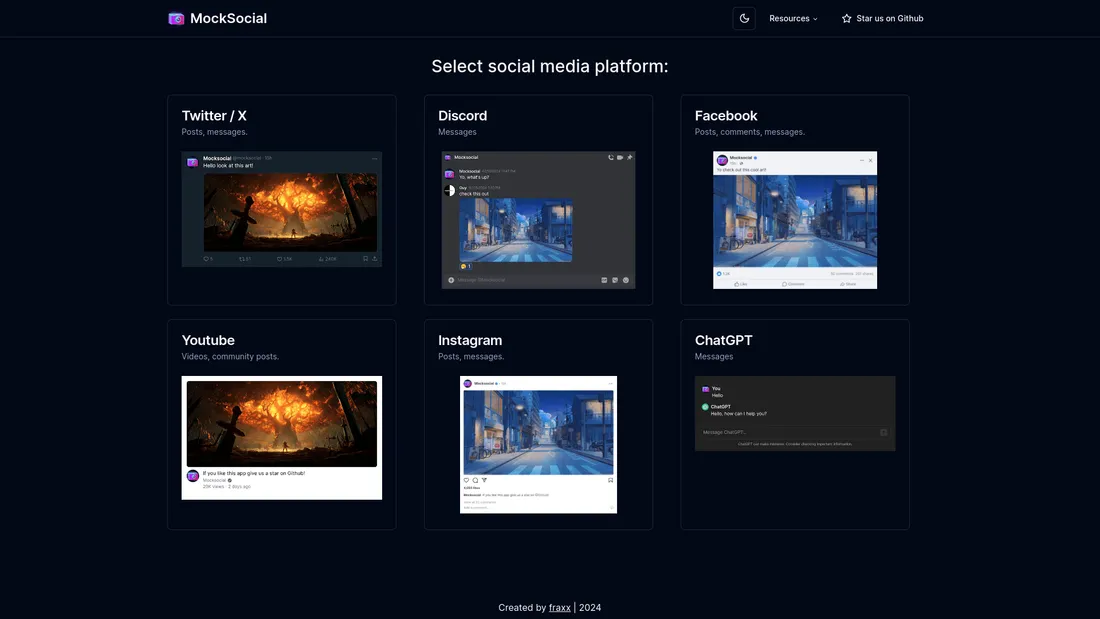Viewport: 1100px width, 619px height.
Task: Select the Discord platform heading
Action: [x=462, y=116]
